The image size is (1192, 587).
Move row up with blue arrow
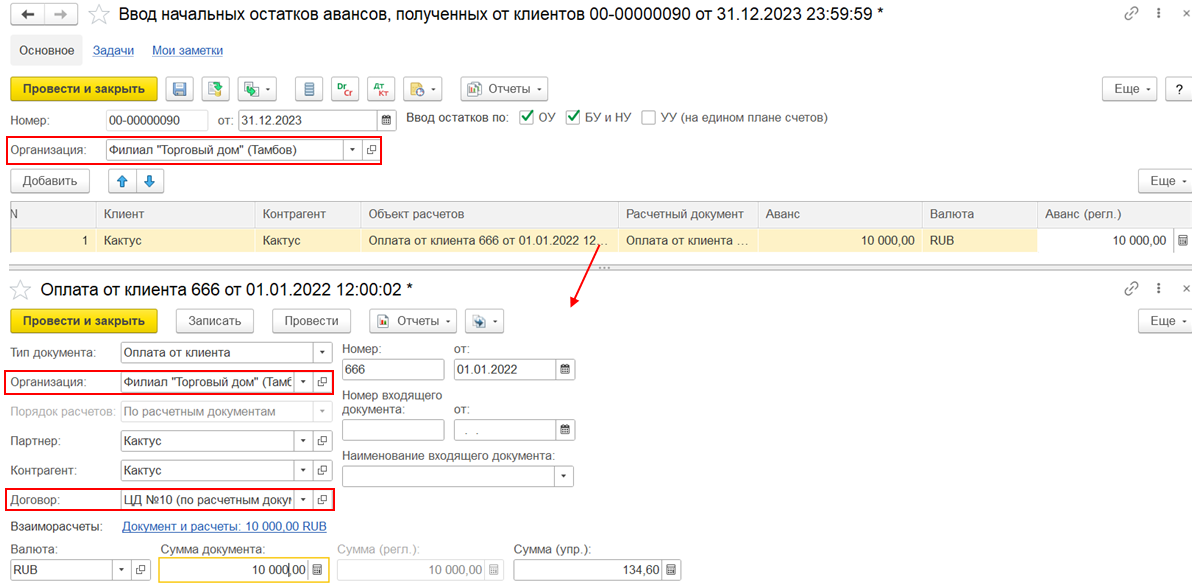[x=122, y=181]
